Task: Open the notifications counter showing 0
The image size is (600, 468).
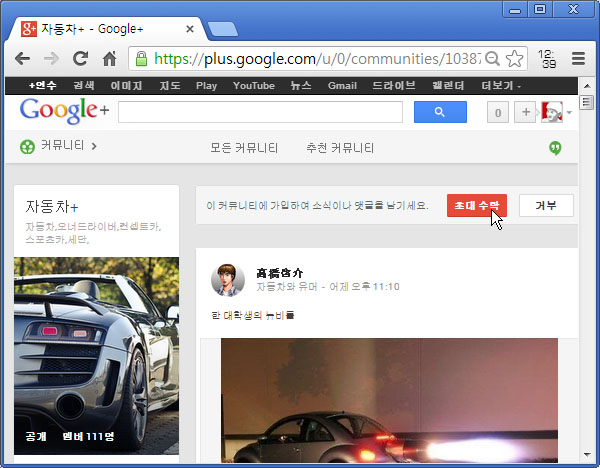Action: 497,112
